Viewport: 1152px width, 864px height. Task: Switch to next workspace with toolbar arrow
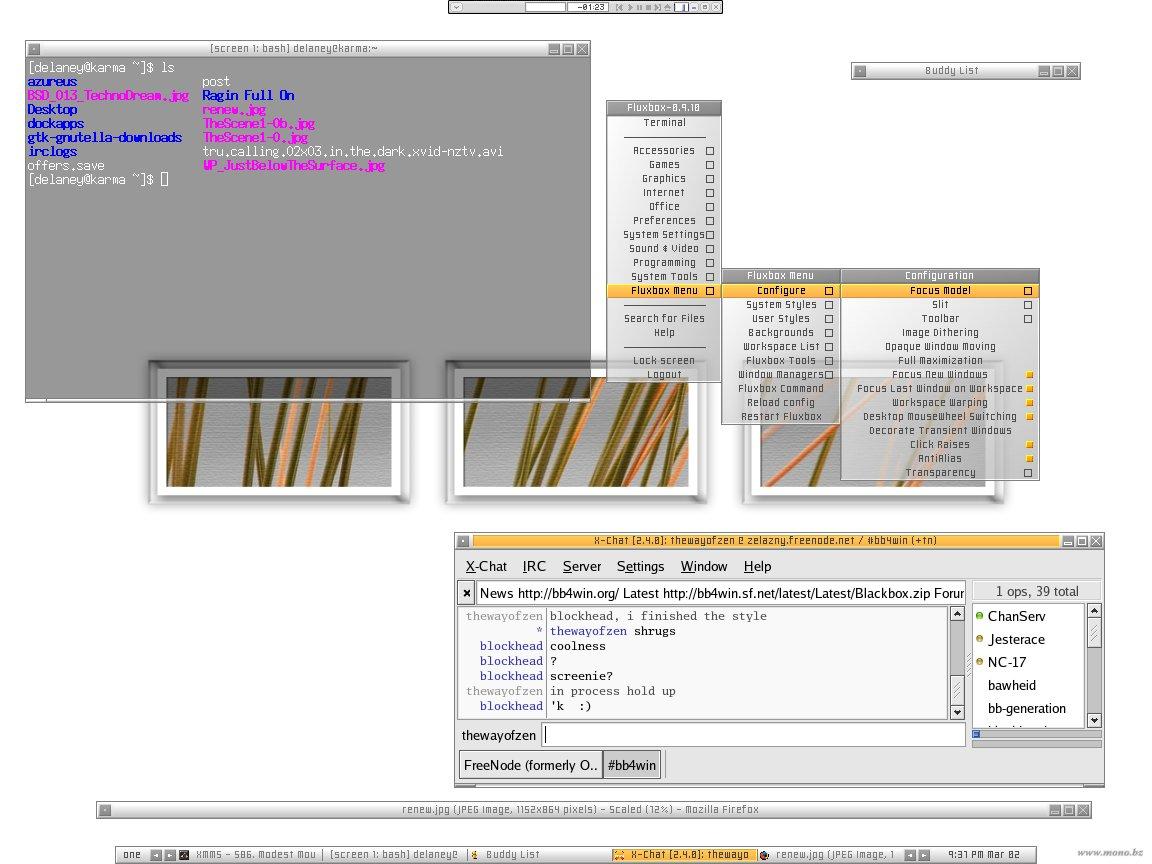(170, 855)
